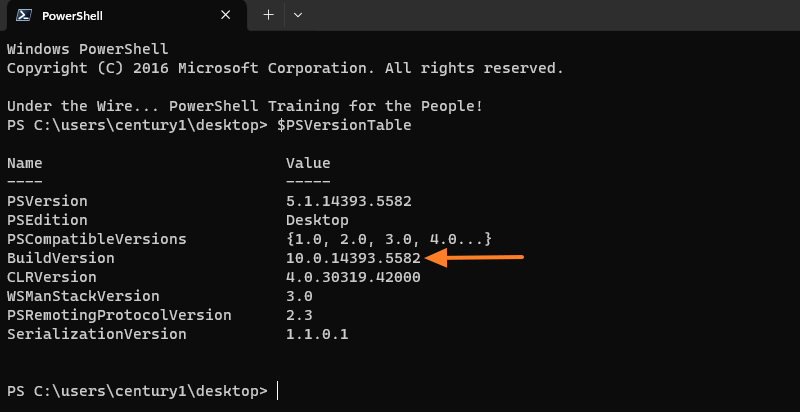Screen dimensions: 800x412
Task: Click the CLRVersion value 4.0.30319.42000
Action: pyautogui.click(x=353, y=277)
